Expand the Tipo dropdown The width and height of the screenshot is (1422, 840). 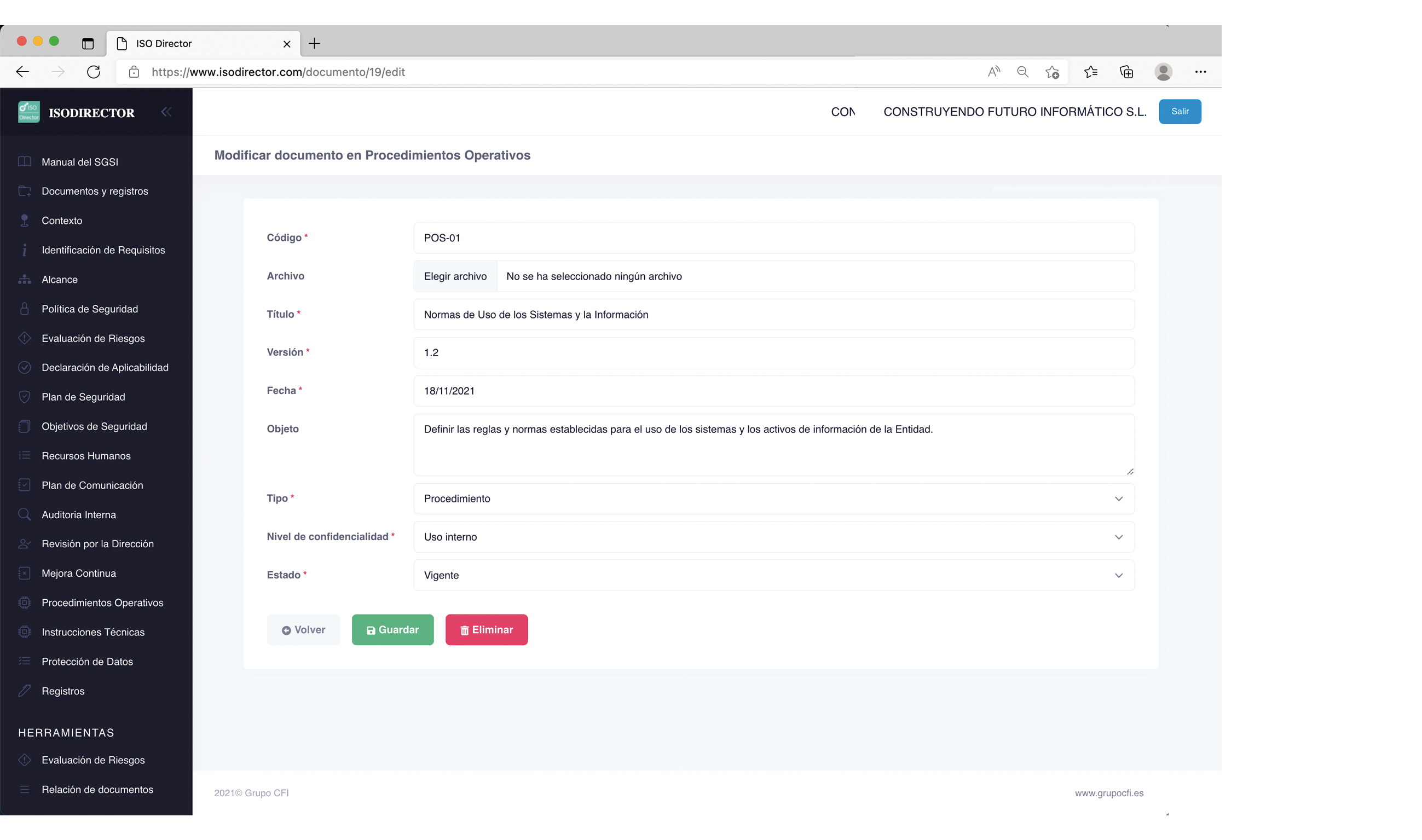coord(774,499)
